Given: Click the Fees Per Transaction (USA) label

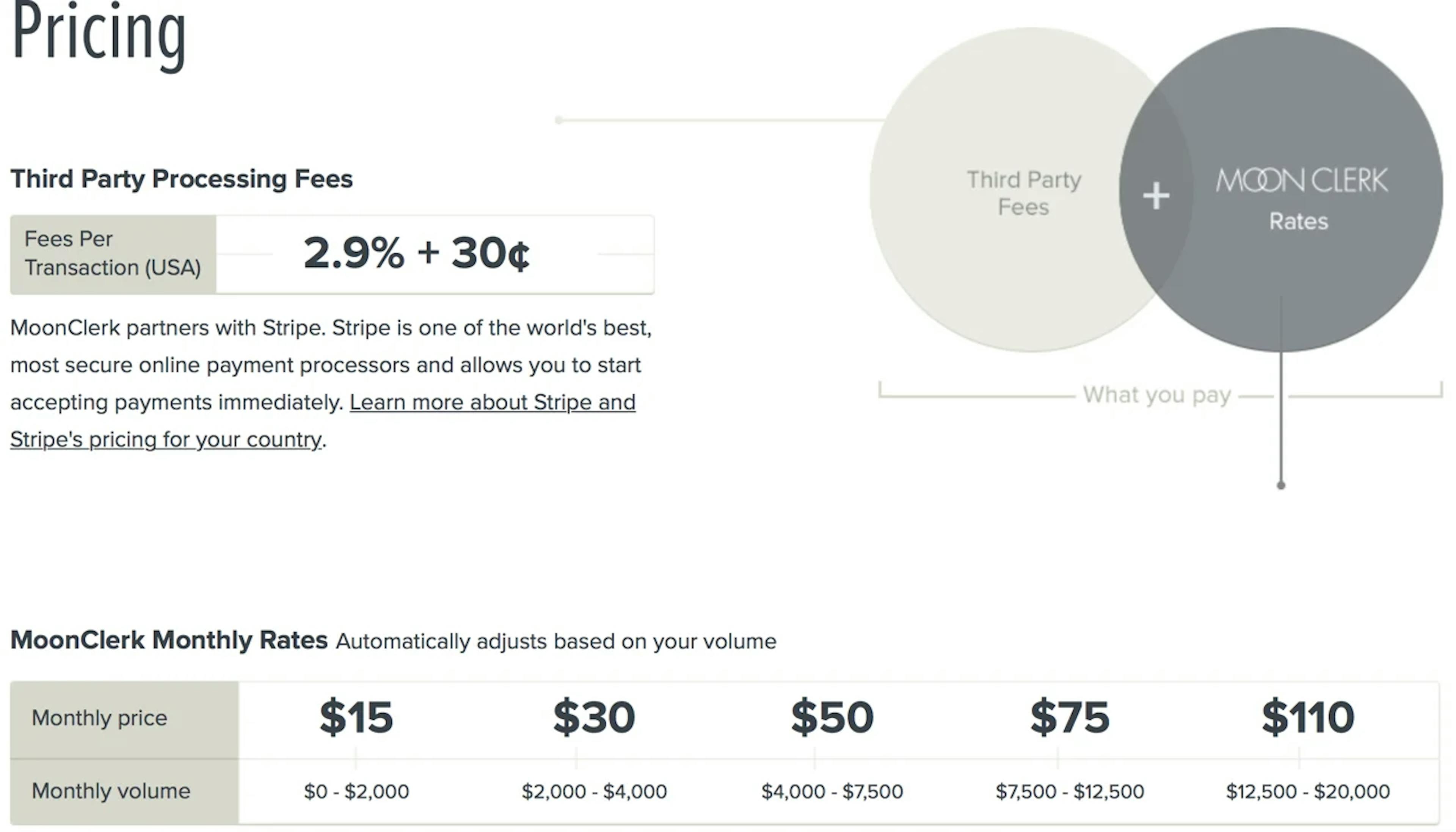Looking at the screenshot, I should point(113,253).
